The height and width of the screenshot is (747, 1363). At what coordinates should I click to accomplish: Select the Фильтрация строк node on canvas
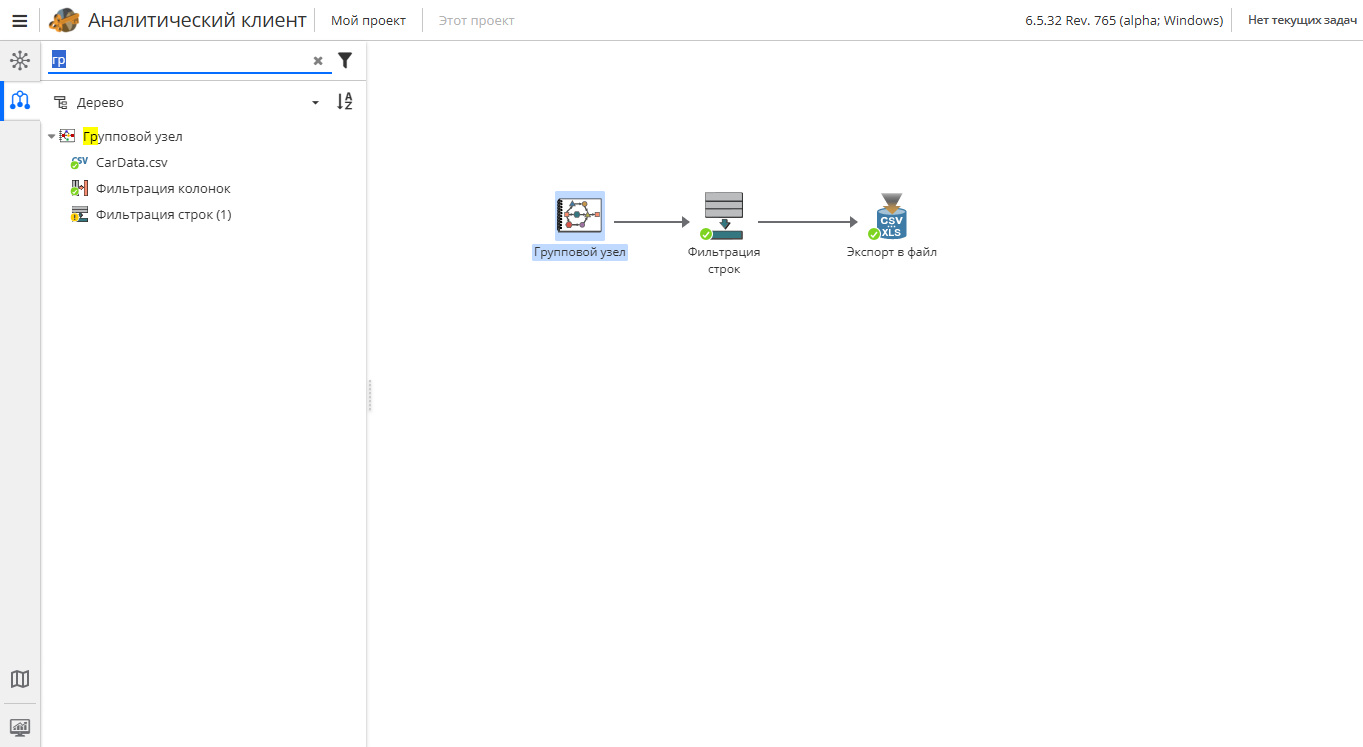tap(723, 216)
